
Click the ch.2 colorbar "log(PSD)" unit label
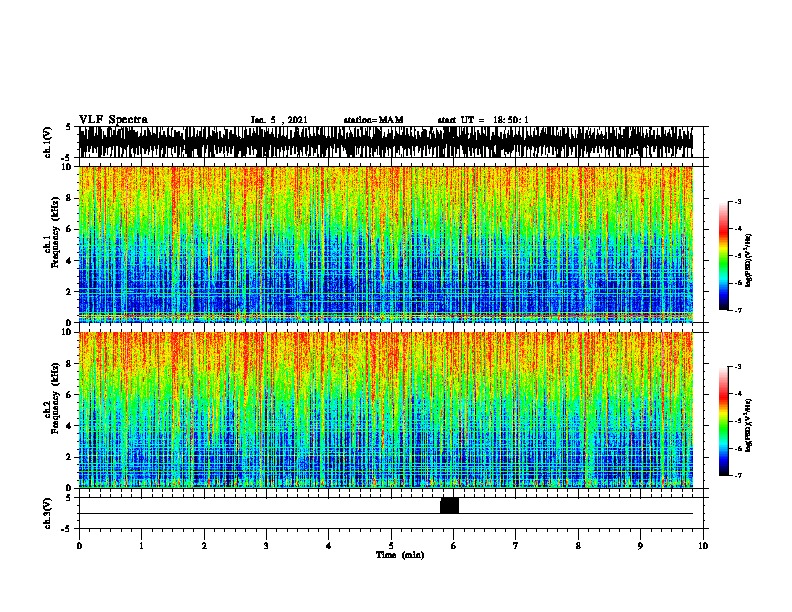point(749,426)
